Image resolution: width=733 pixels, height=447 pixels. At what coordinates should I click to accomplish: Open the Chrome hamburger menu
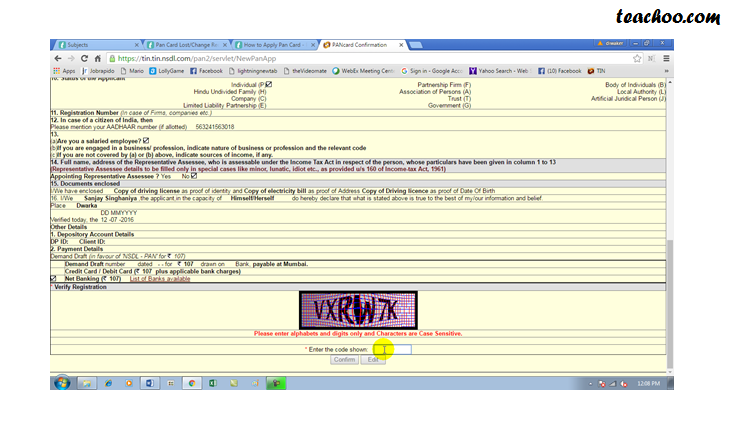(x=666, y=58)
